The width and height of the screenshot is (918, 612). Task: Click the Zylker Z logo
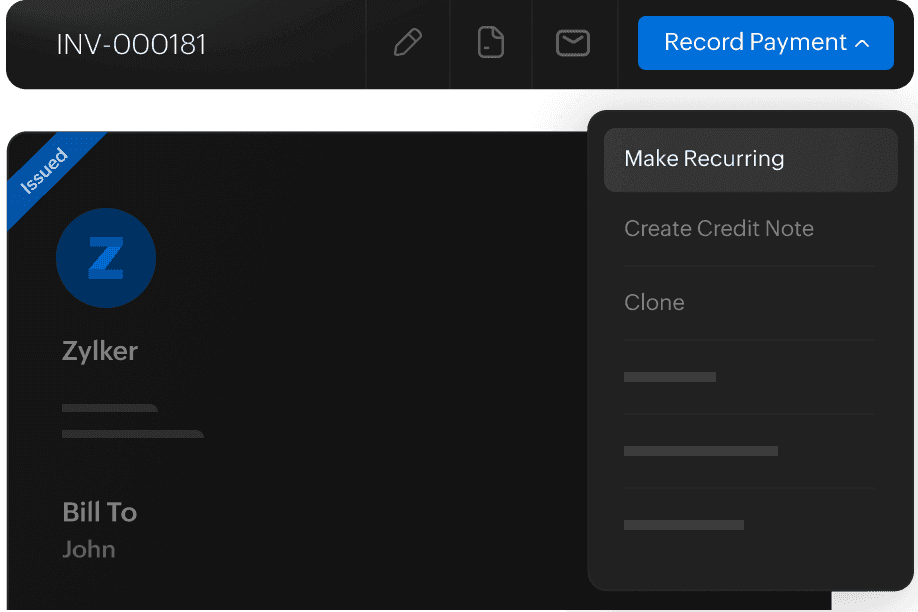point(106,258)
